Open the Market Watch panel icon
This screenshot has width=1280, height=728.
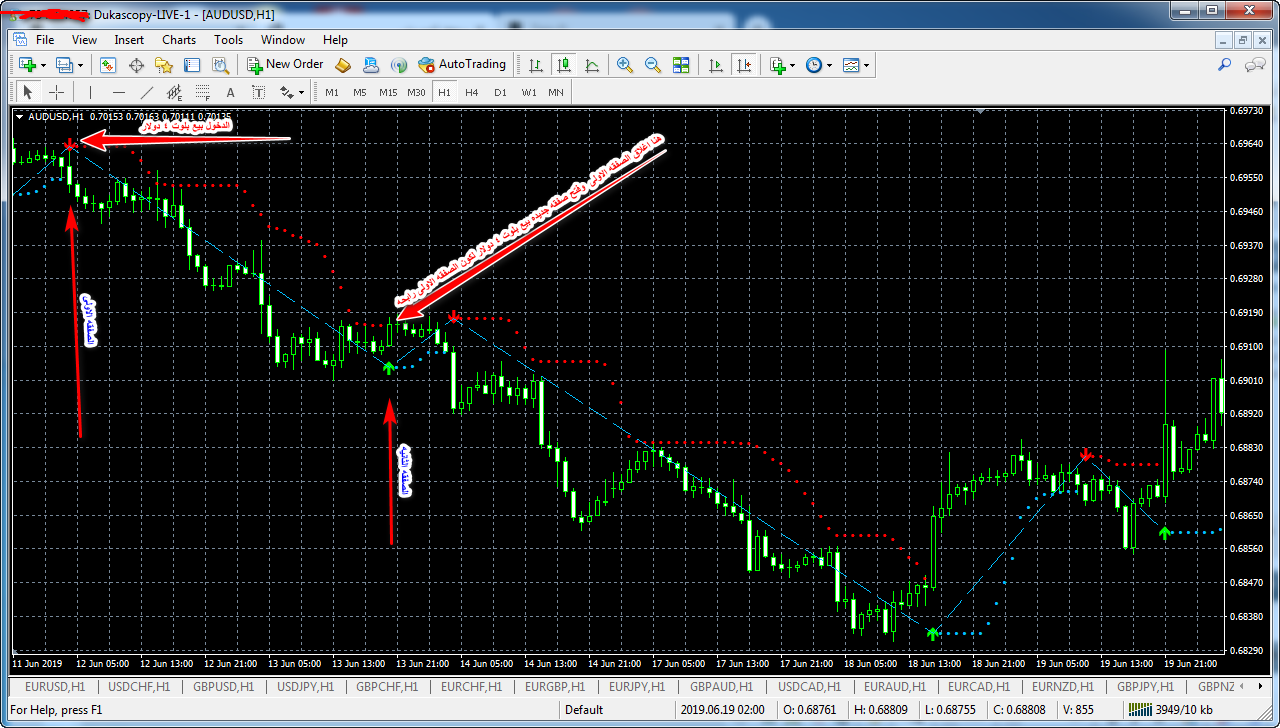point(108,65)
